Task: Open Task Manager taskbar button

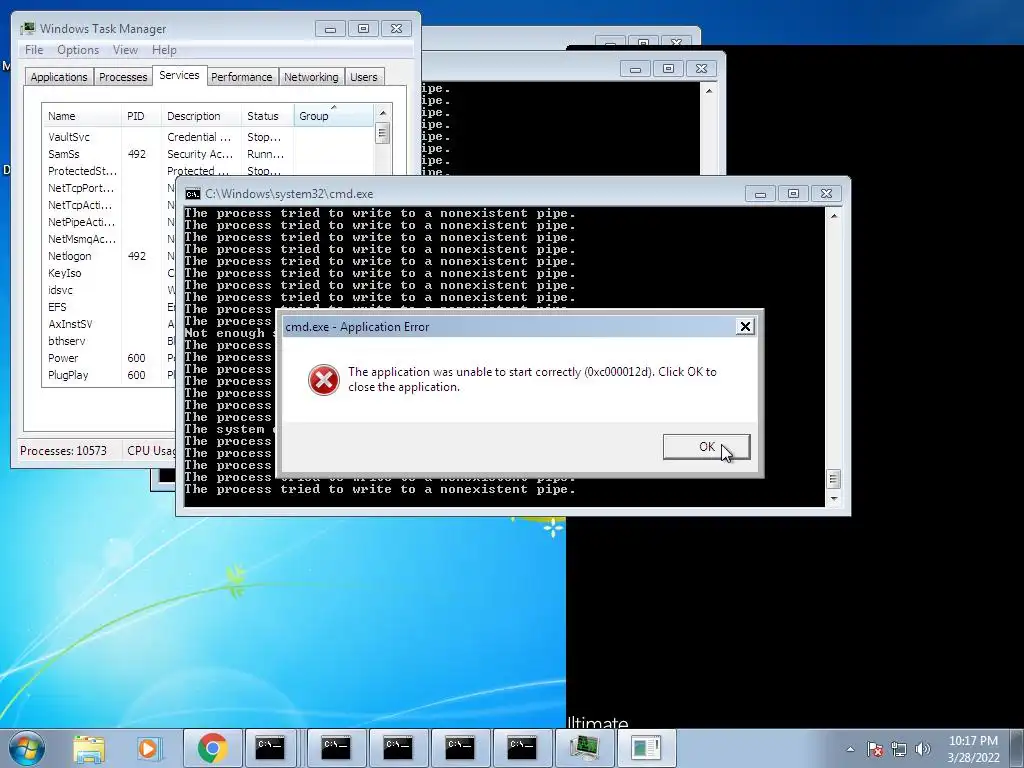Action: [584, 748]
